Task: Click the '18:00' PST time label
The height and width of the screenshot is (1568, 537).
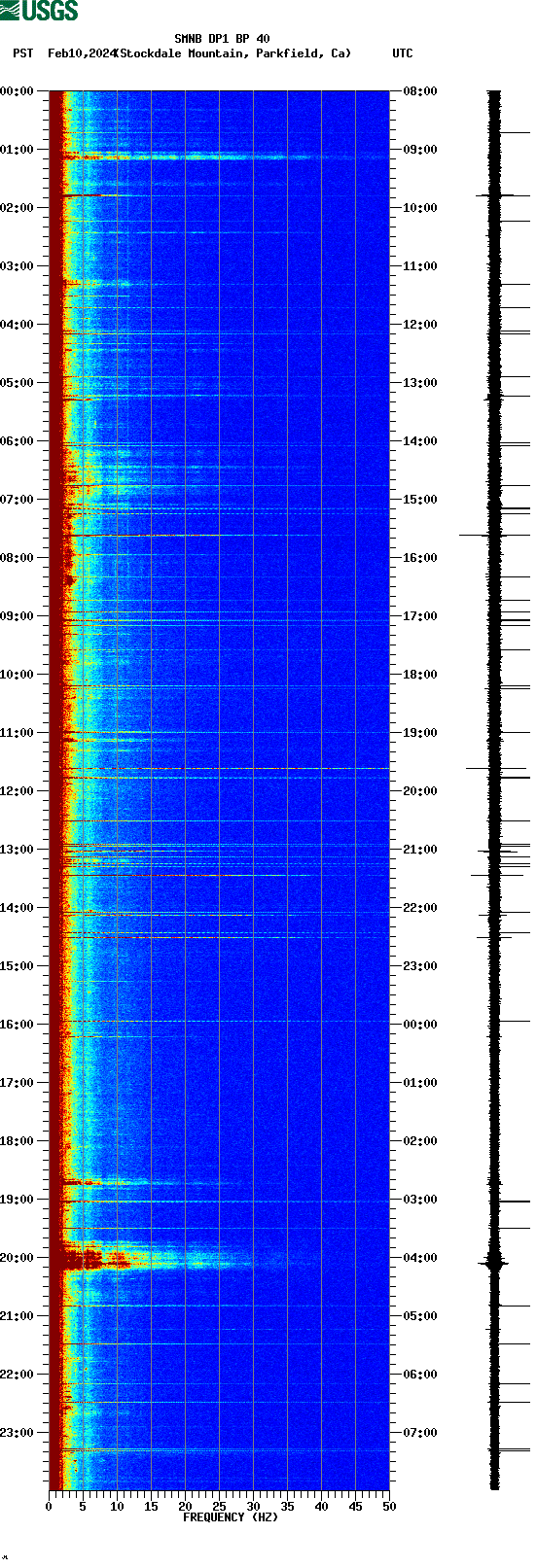Action: [17, 1141]
